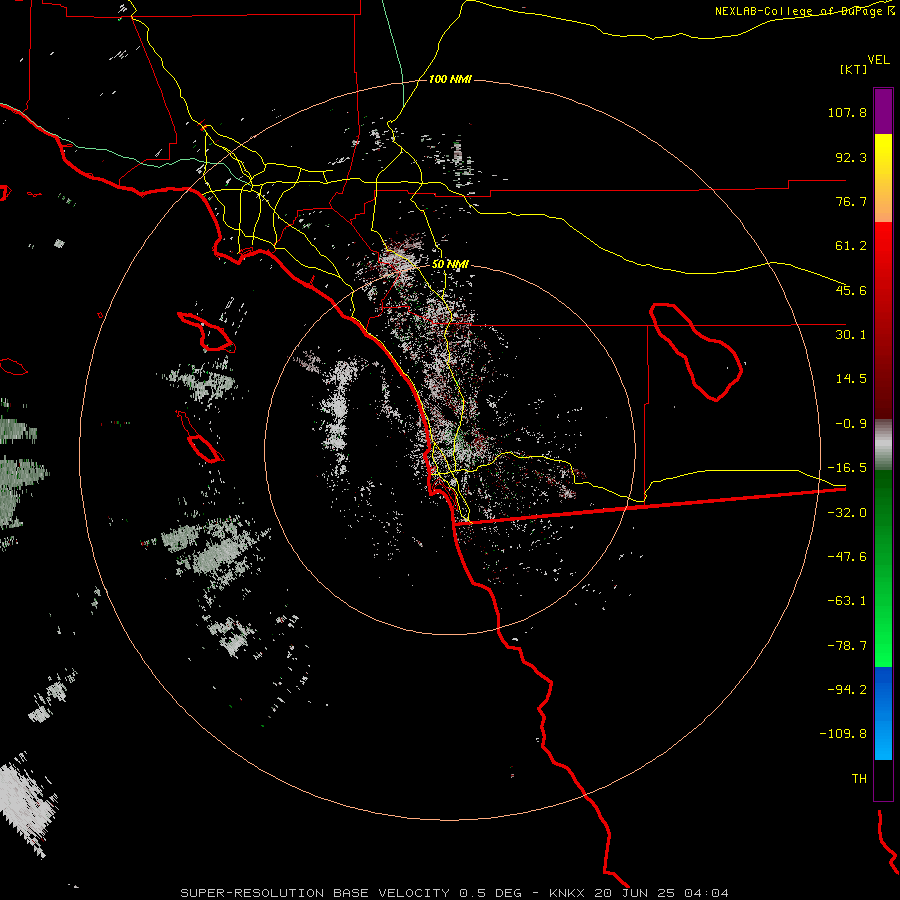Click the VEL legend title
The height and width of the screenshot is (900, 900).
pos(878,60)
